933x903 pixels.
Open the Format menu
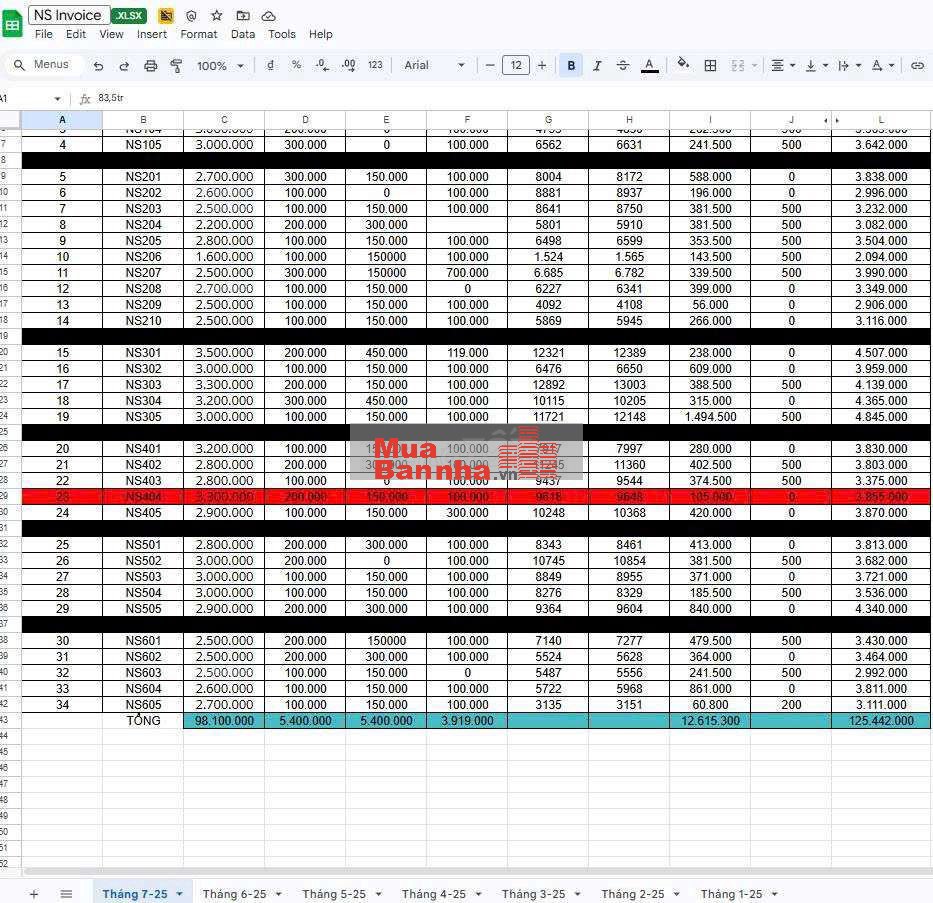(x=199, y=34)
